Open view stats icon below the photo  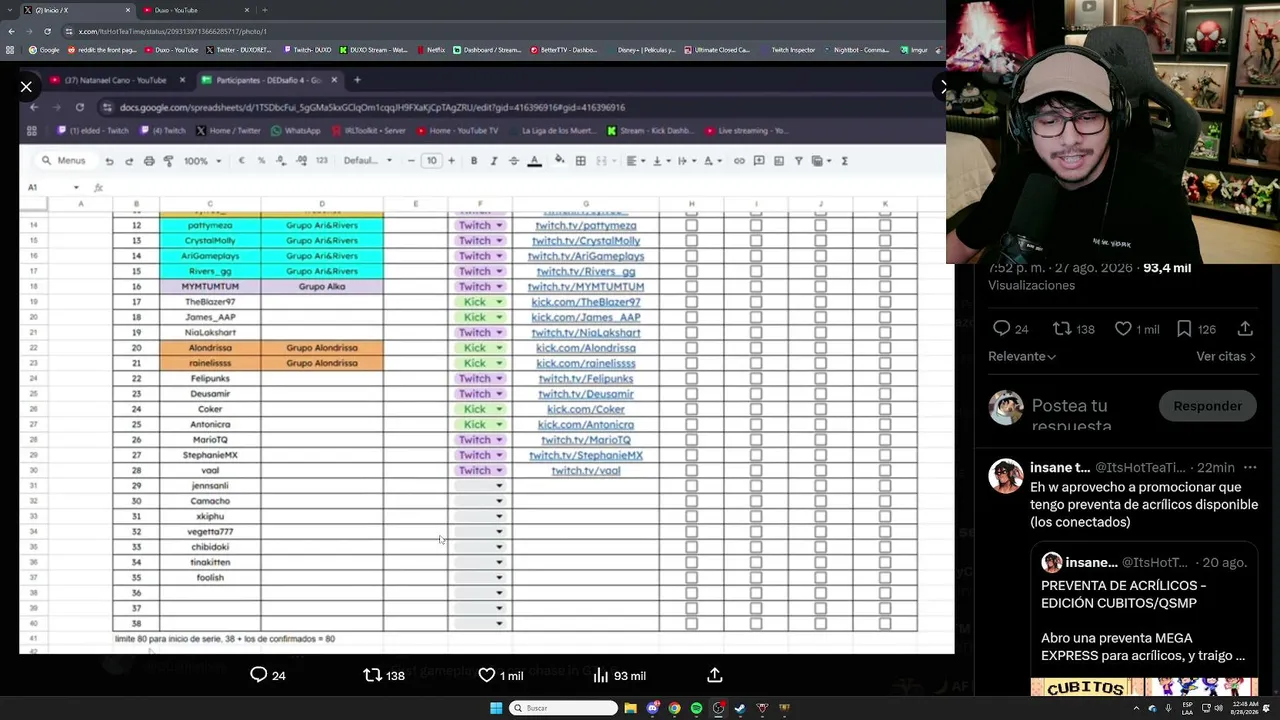[601, 675]
